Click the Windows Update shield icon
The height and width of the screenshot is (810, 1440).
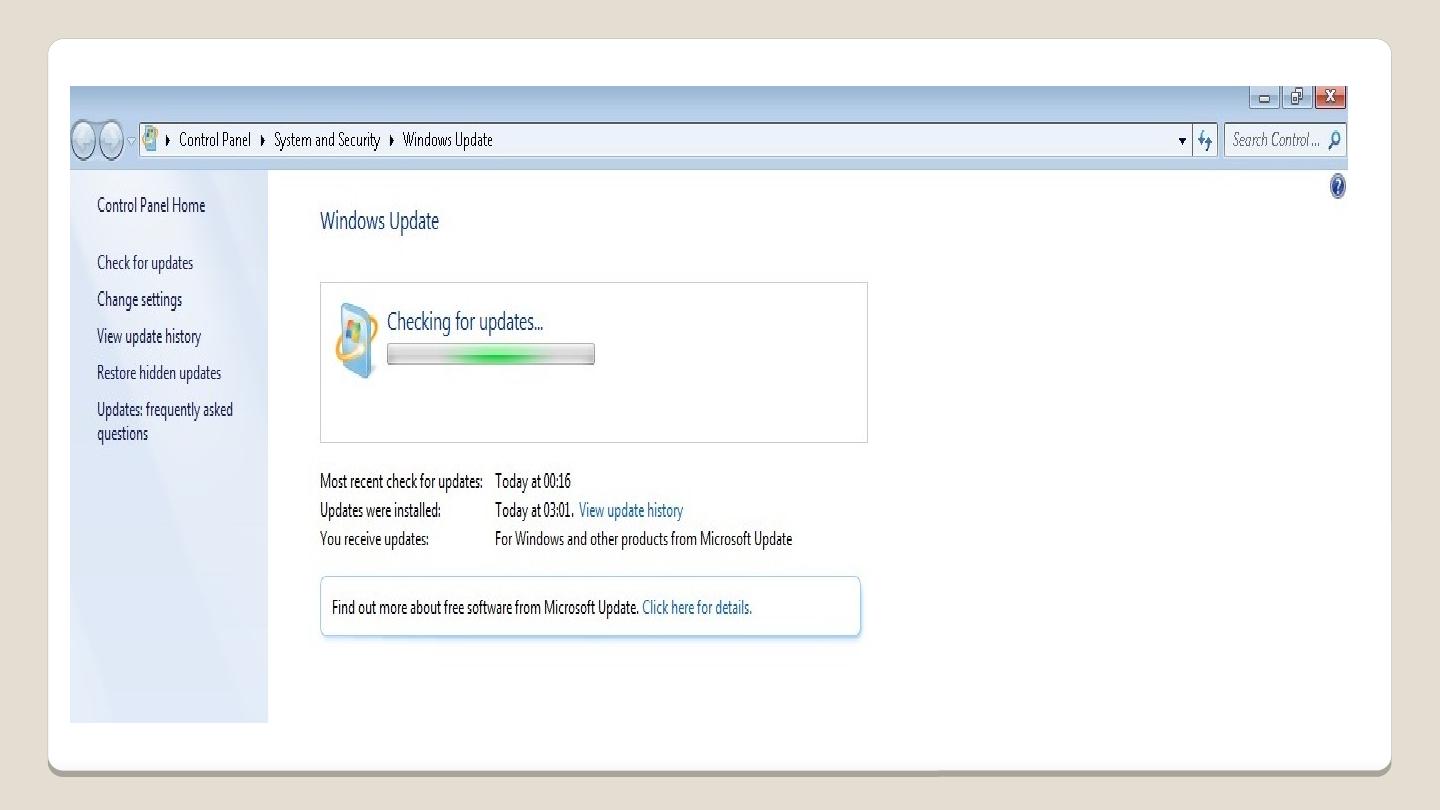(356, 341)
